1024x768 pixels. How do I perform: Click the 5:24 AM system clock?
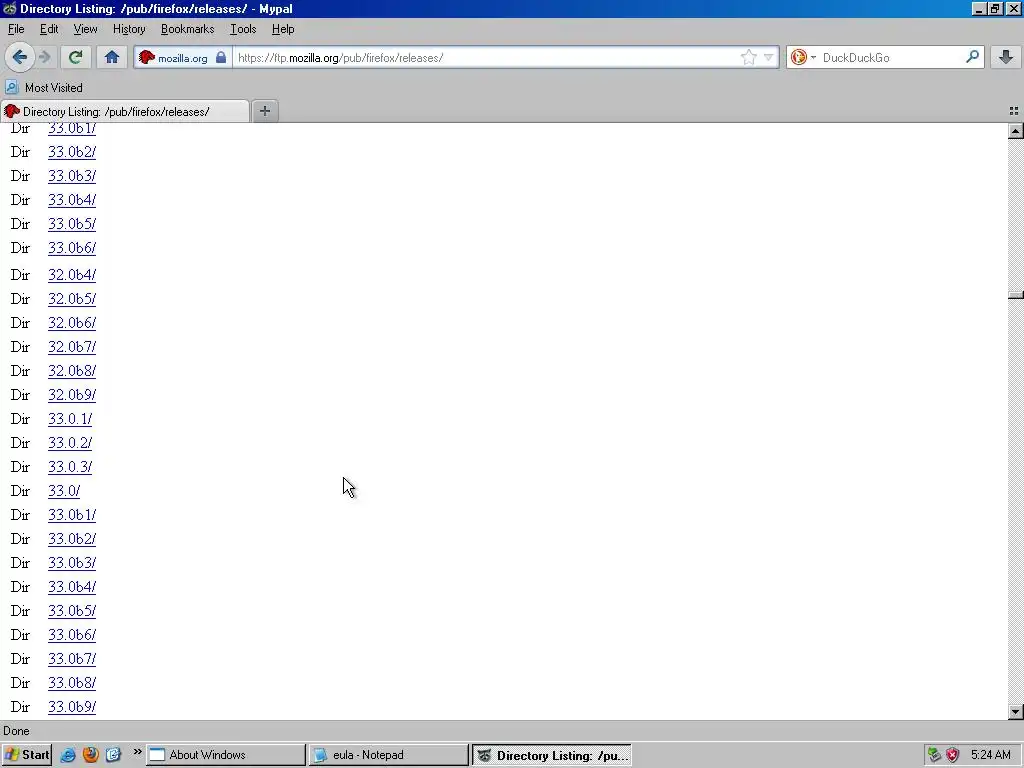(x=991, y=755)
